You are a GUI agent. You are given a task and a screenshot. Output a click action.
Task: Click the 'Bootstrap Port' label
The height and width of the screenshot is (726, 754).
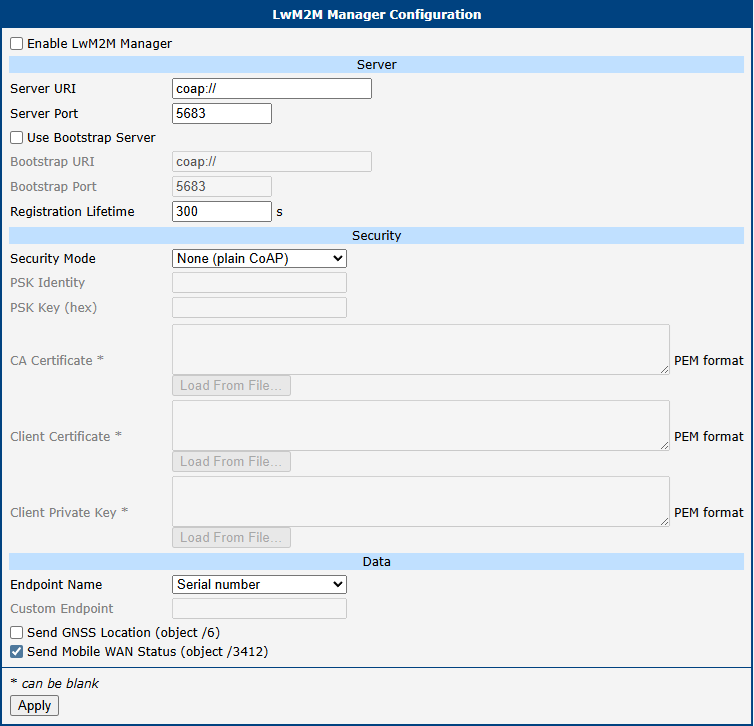pyautogui.click(x=53, y=187)
